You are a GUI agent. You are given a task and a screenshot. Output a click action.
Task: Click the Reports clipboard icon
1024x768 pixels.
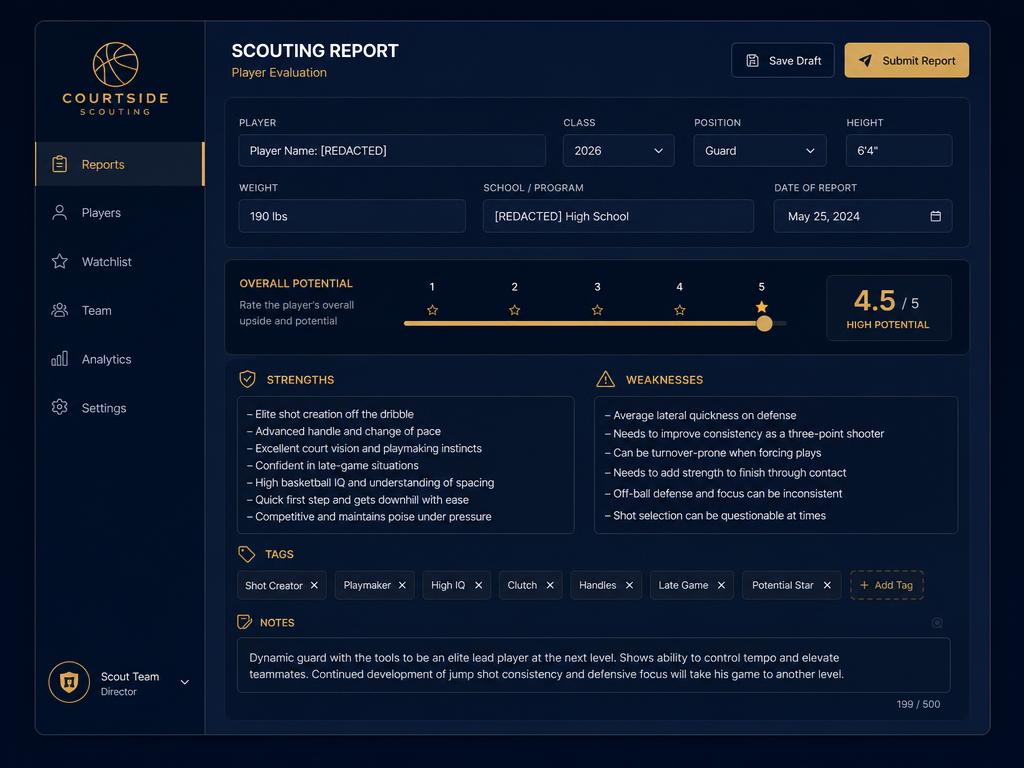59,164
